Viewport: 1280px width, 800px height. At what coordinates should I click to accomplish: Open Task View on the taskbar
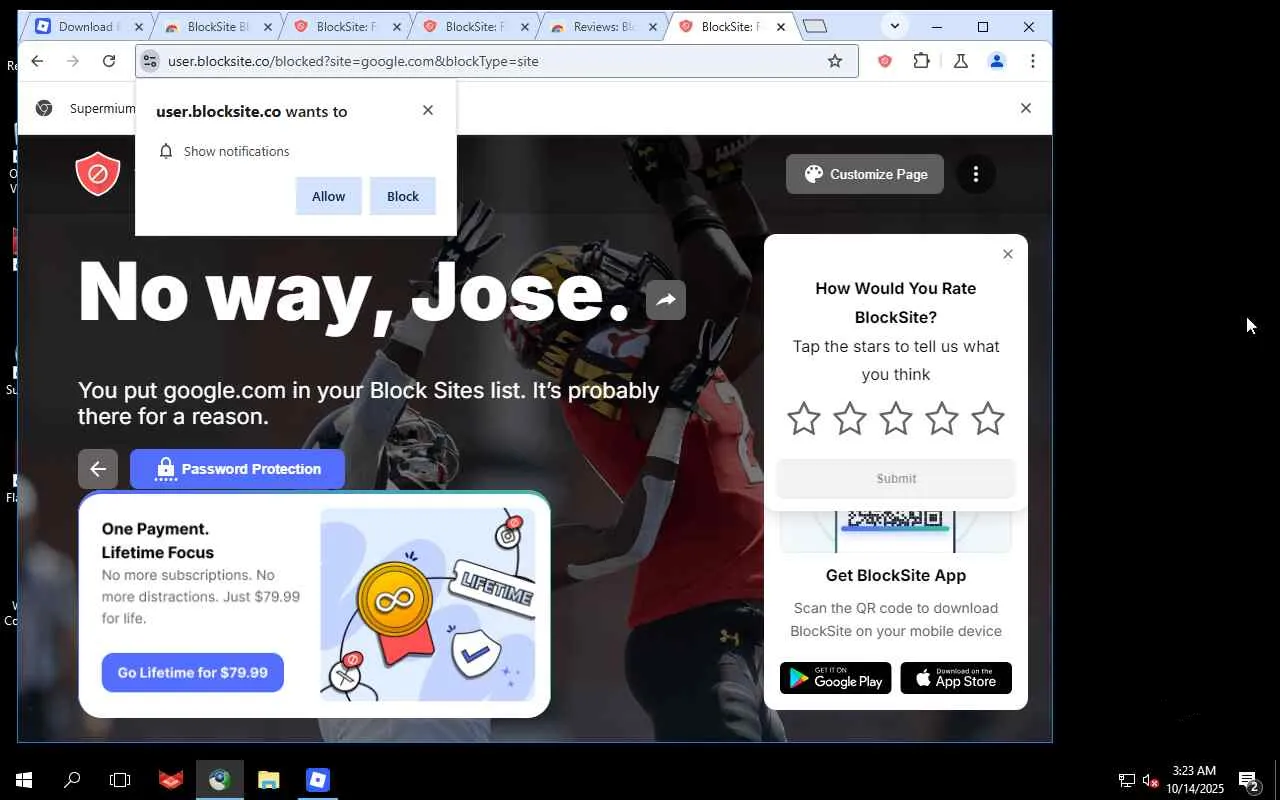pos(120,780)
